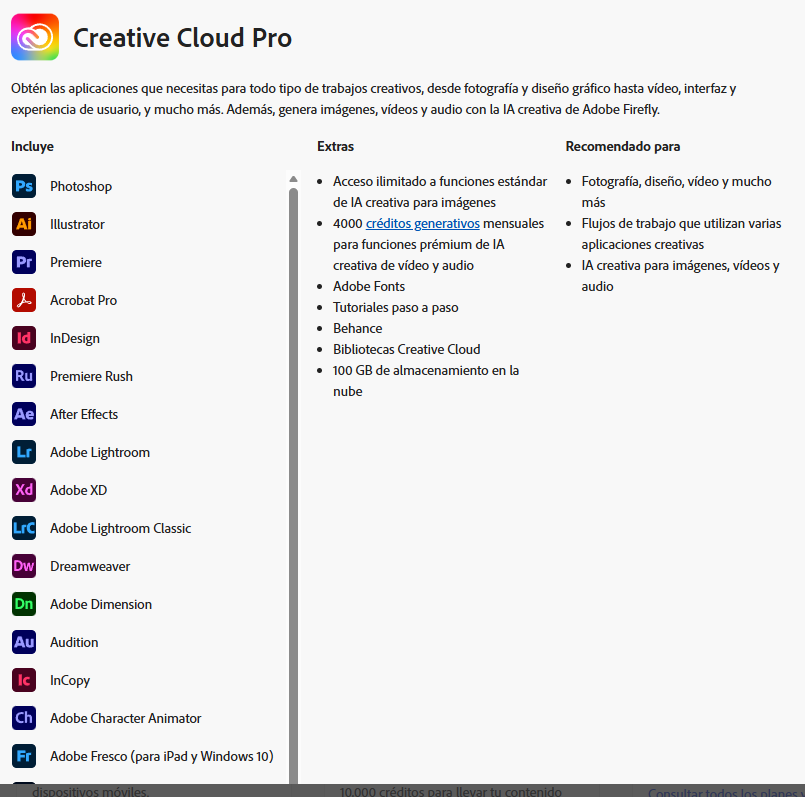Open the créditos generativos link
The width and height of the screenshot is (805, 797).
tap(423, 223)
